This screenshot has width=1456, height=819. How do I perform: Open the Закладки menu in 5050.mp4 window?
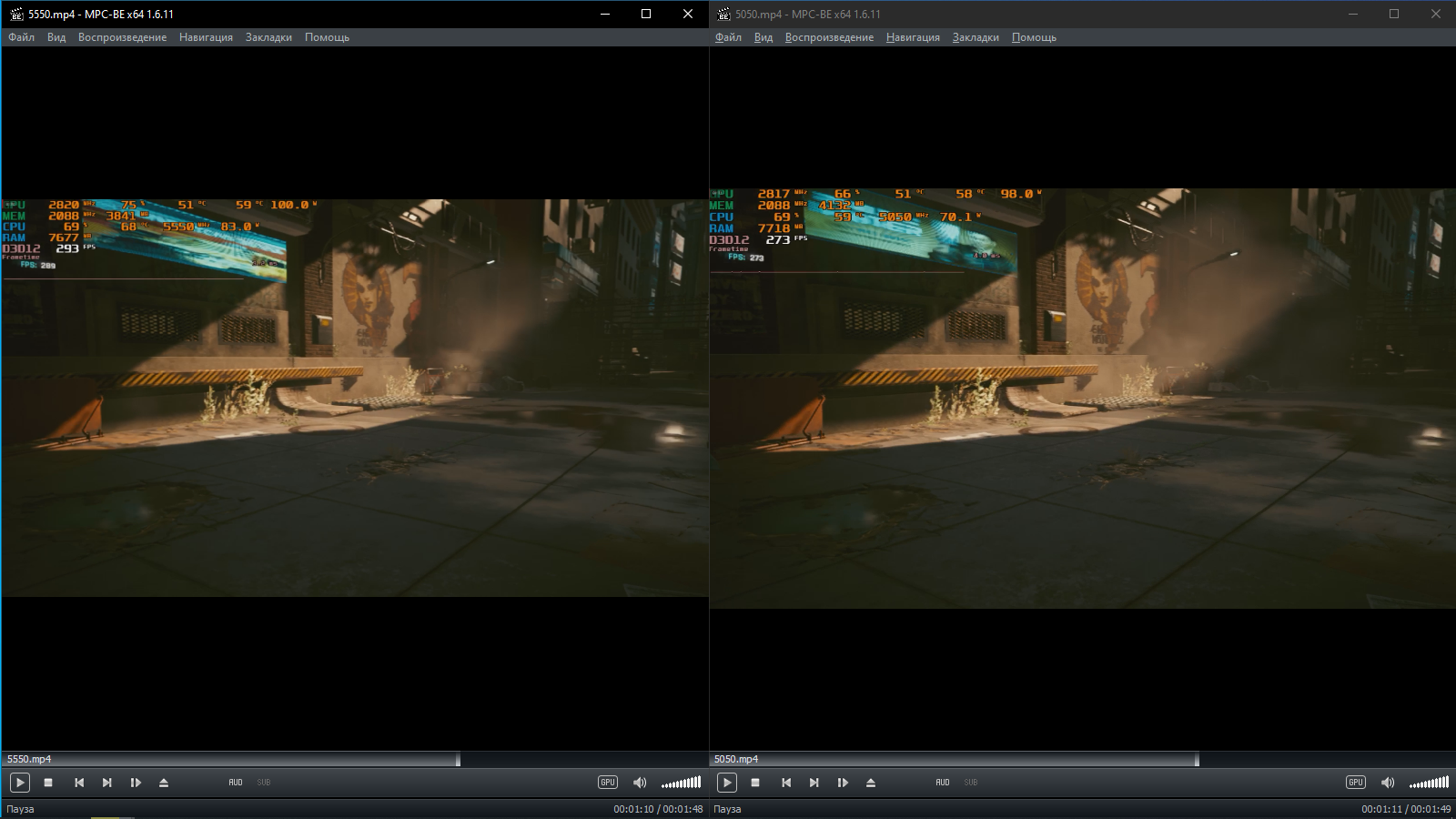[976, 37]
